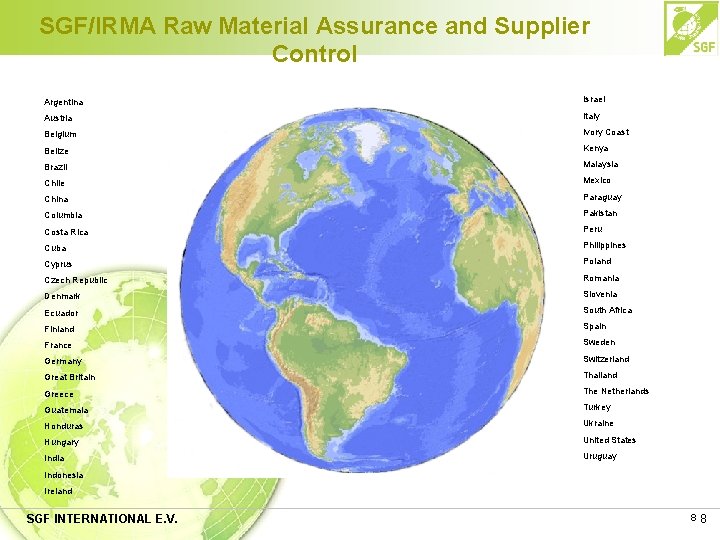Viewport: 720px width, 540px height.
Task: Select 'Denmark' in the country list
Action: [x=62, y=296]
